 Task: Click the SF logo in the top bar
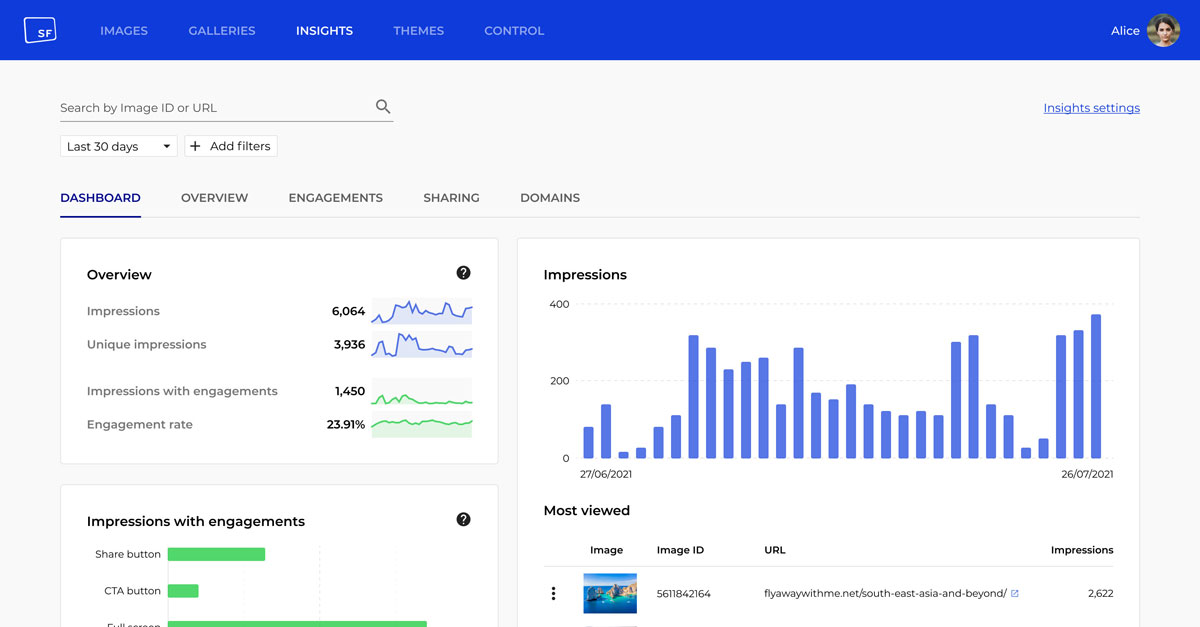40,30
